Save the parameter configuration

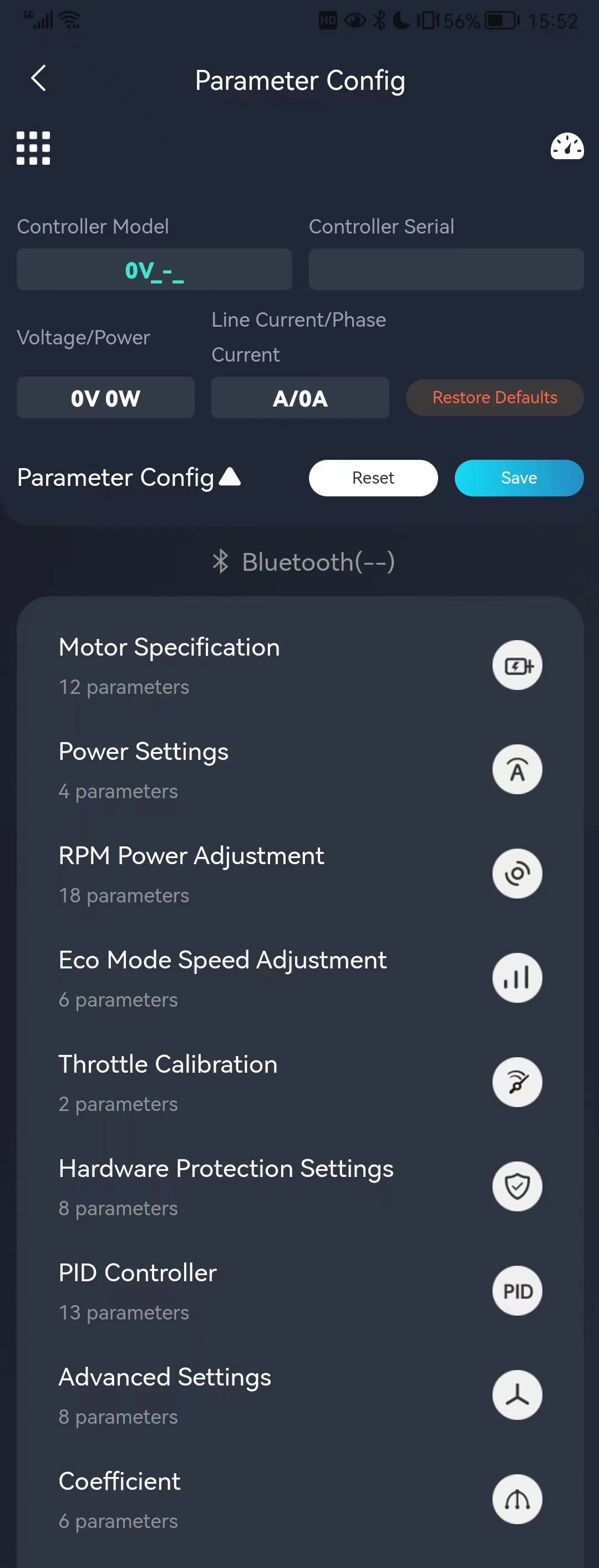point(519,478)
